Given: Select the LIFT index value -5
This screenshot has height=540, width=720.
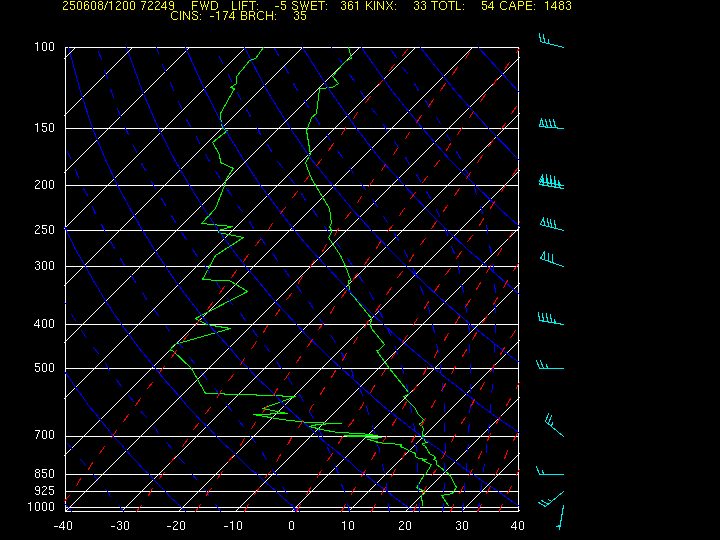Looking at the screenshot, I should pos(281,6).
